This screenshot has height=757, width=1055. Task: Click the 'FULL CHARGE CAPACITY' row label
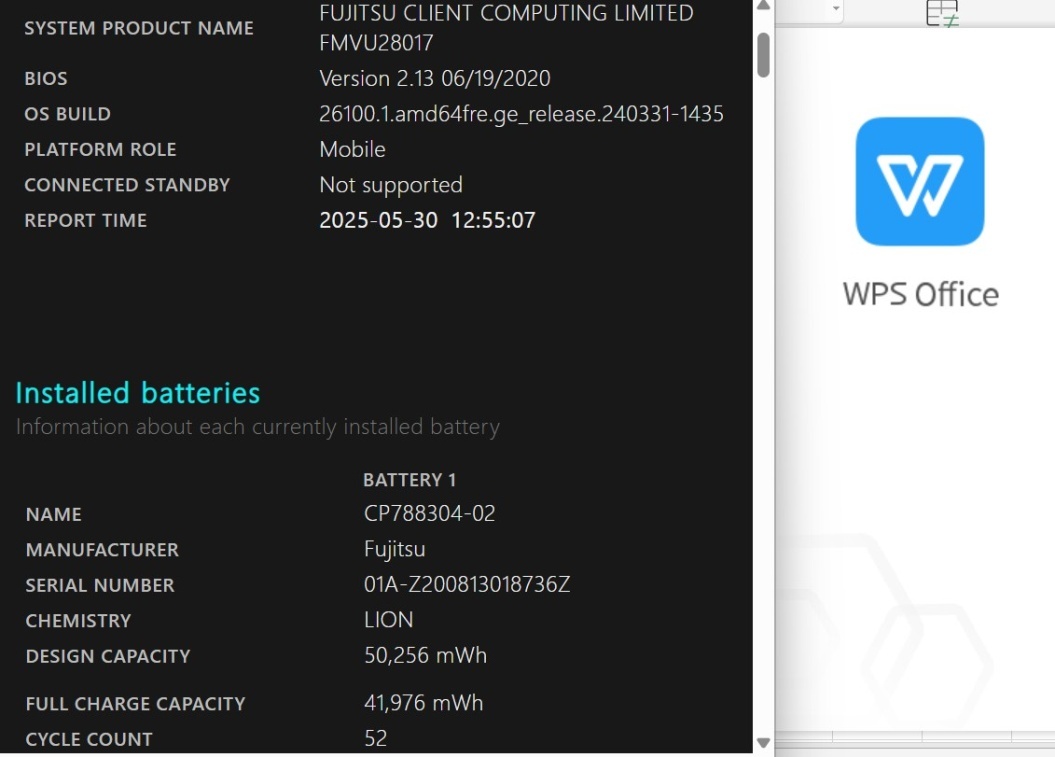136,705
